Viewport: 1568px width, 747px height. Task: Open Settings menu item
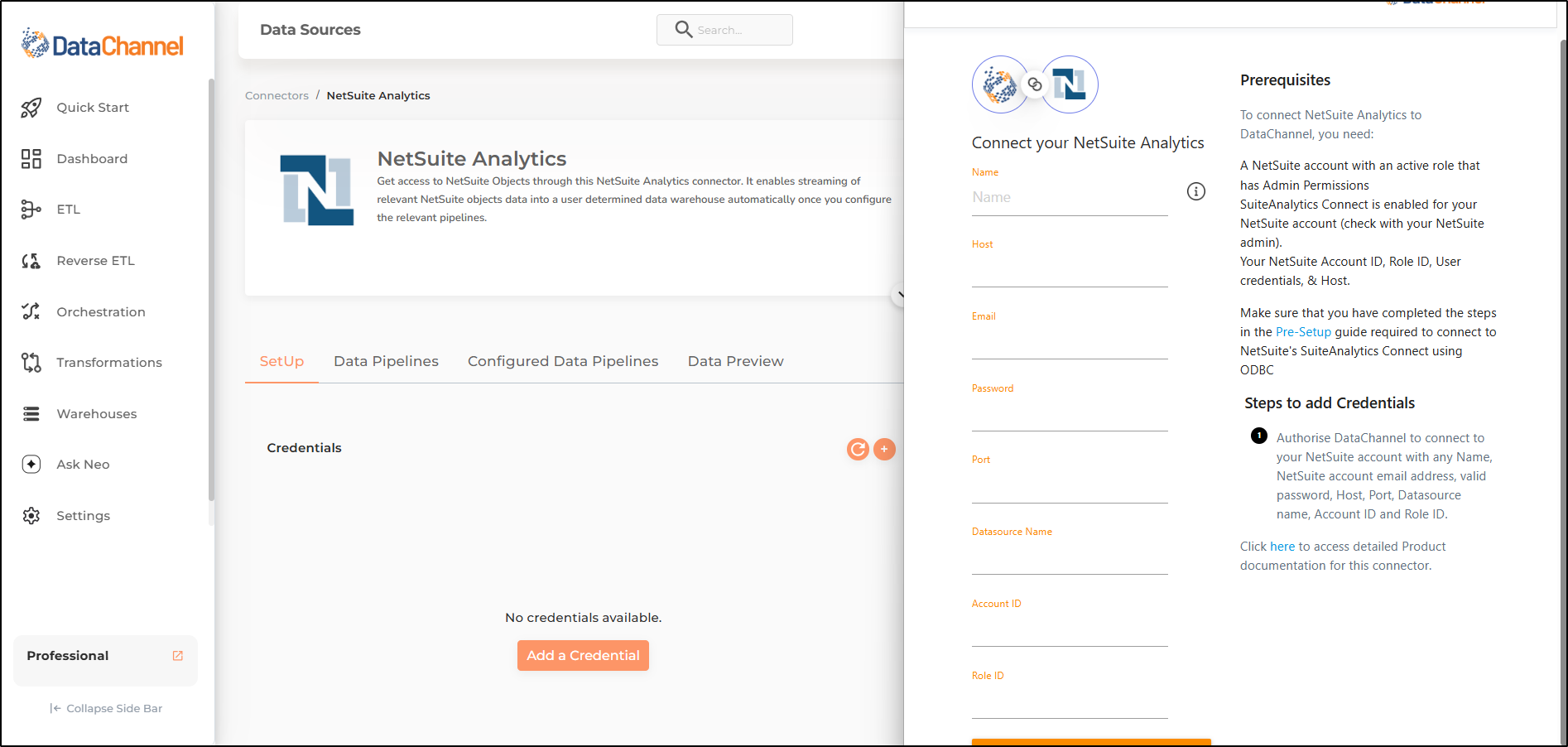click(83, 516)
